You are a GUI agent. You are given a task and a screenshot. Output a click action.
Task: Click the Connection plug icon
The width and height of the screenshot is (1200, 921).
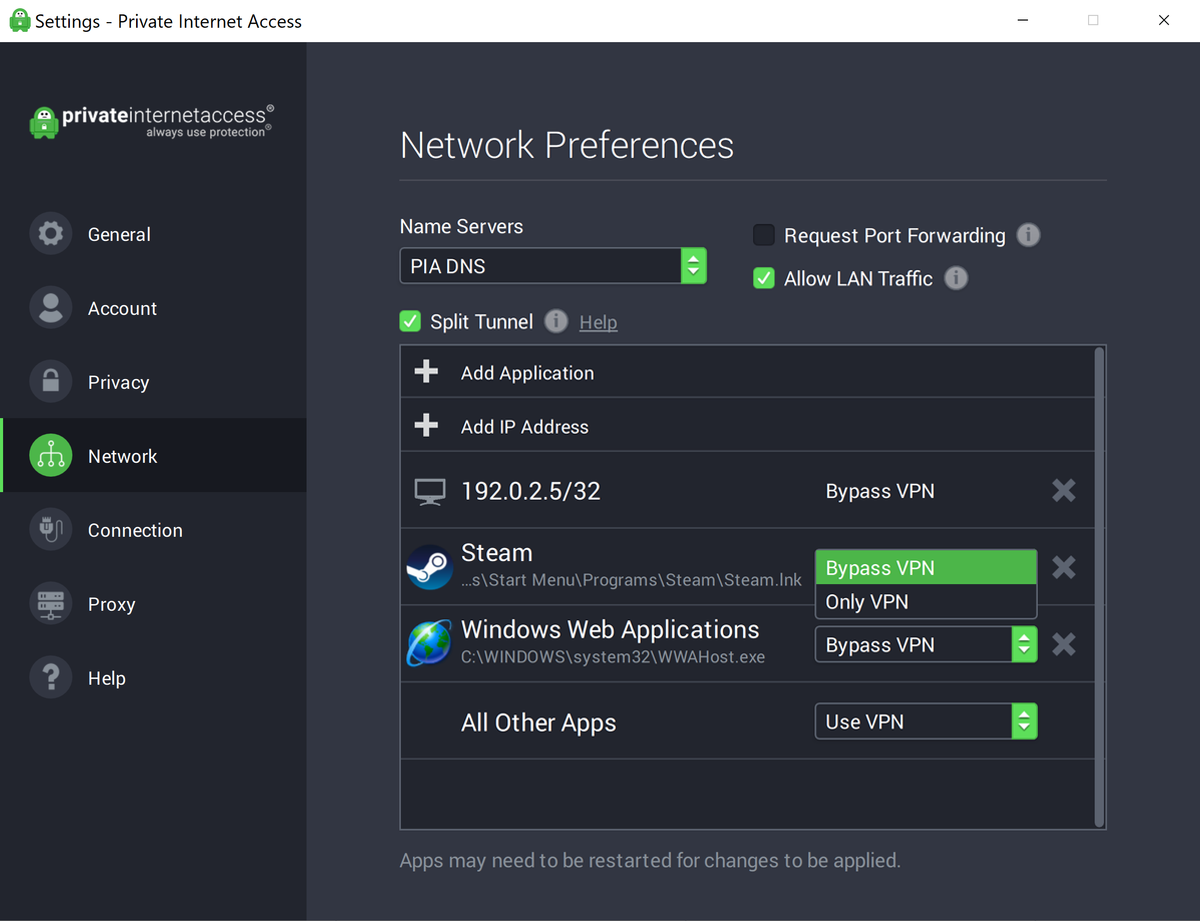50,530
